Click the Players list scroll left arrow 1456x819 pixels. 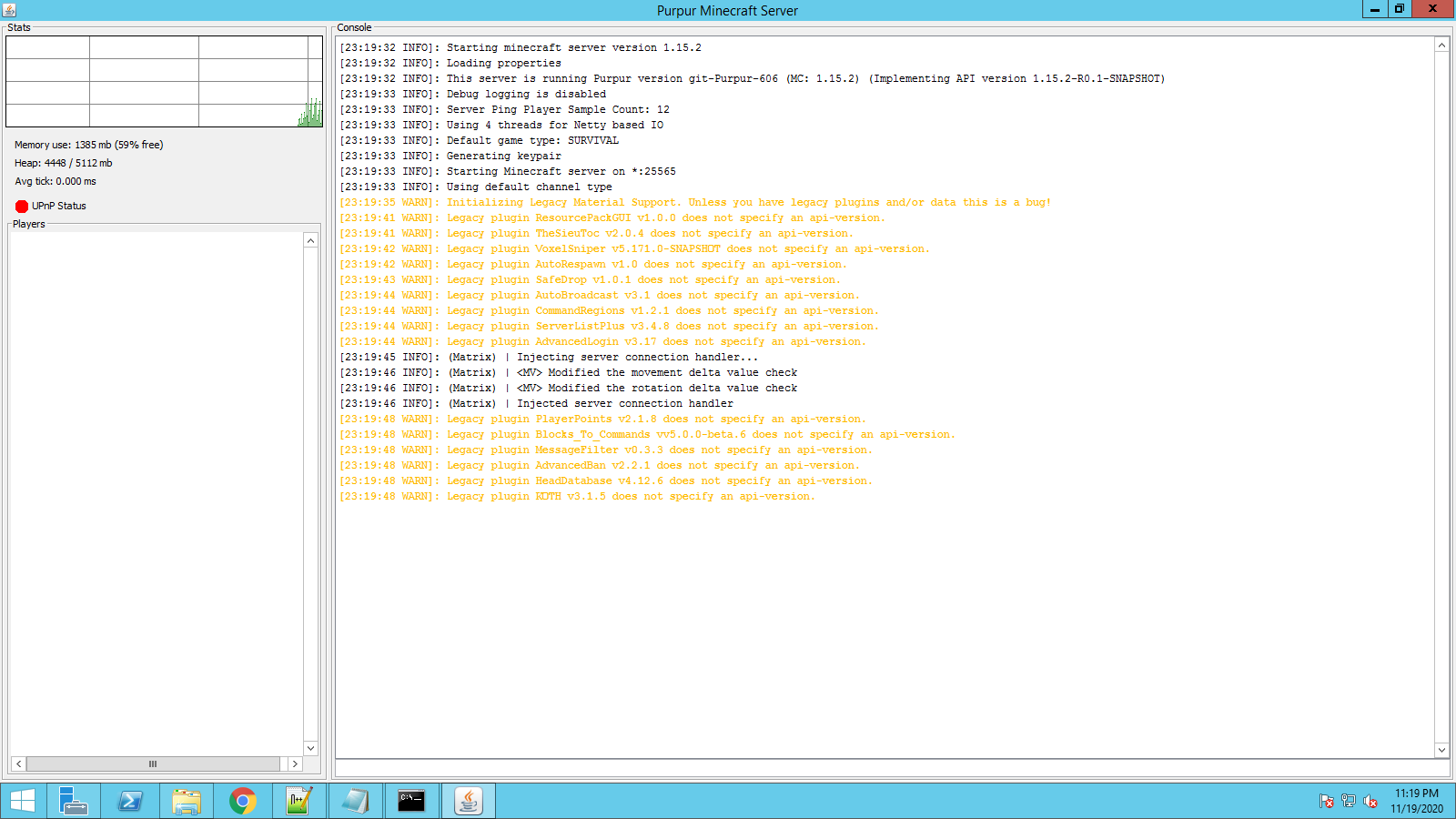(x=19, y=763)
